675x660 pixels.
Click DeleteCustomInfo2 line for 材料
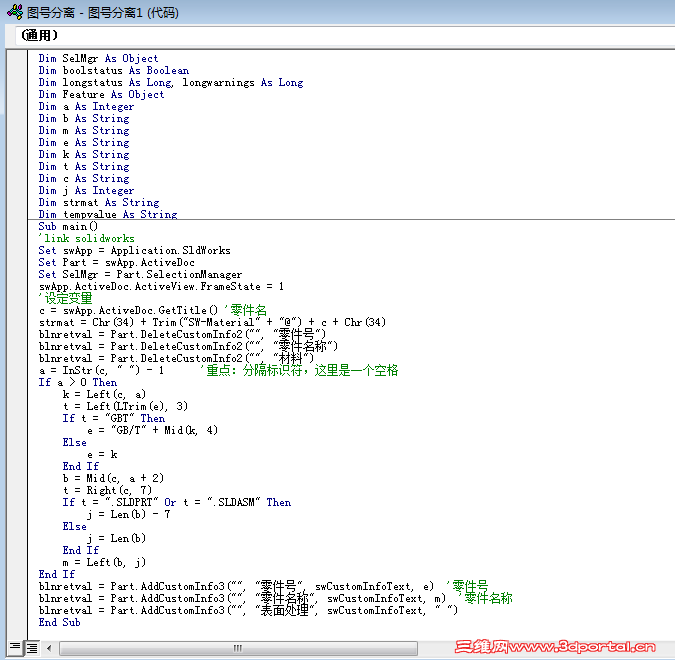[x=176, y=358]
